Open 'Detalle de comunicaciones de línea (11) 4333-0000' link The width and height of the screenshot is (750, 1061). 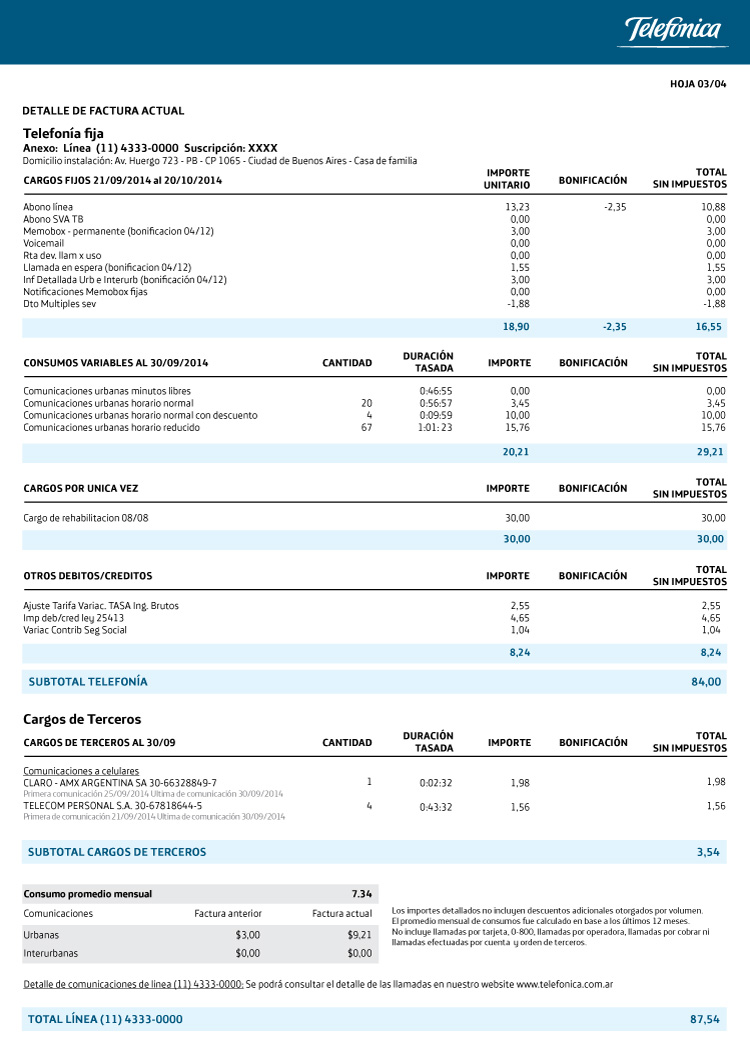click(133, 985)
